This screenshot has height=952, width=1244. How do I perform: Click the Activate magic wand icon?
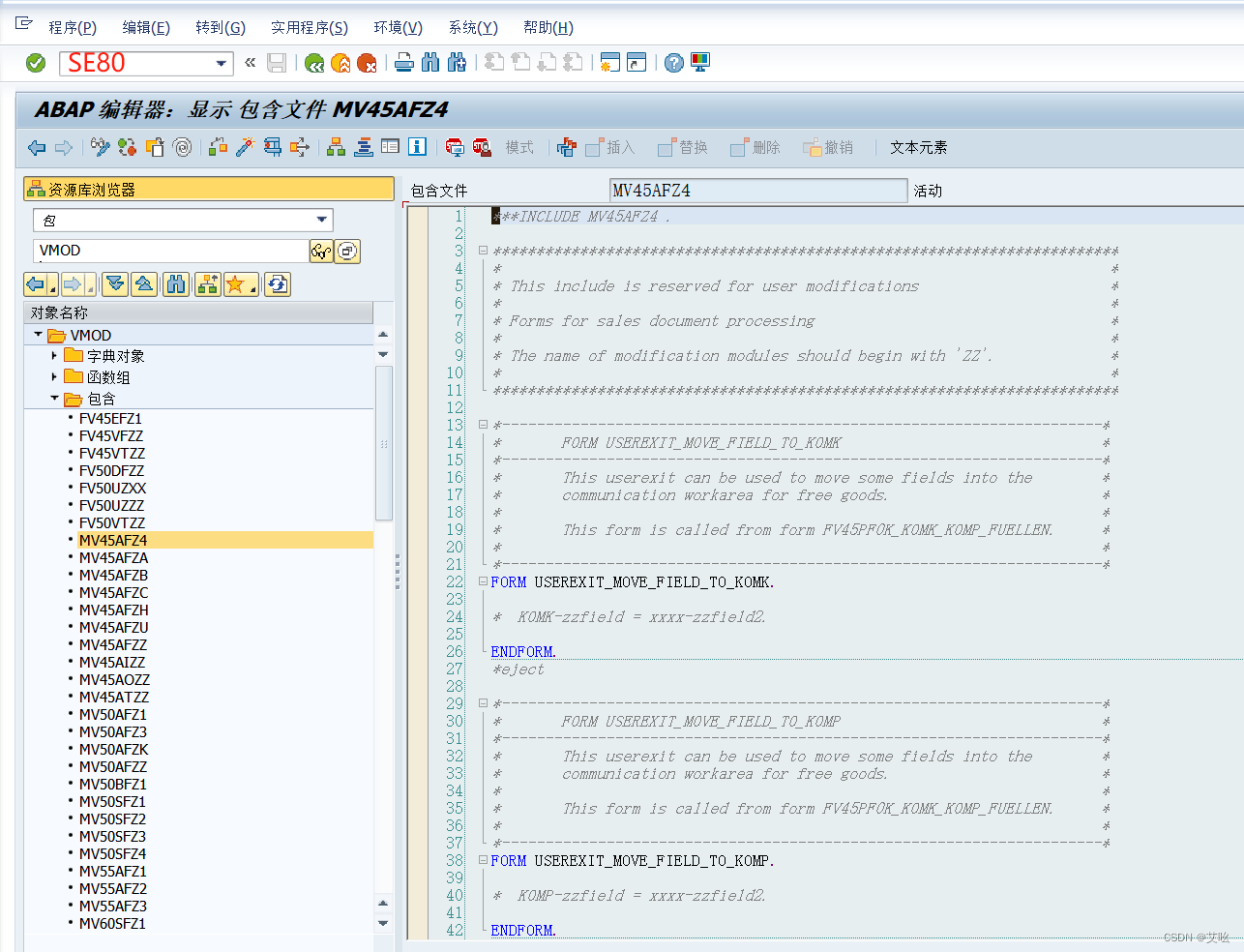246,147
